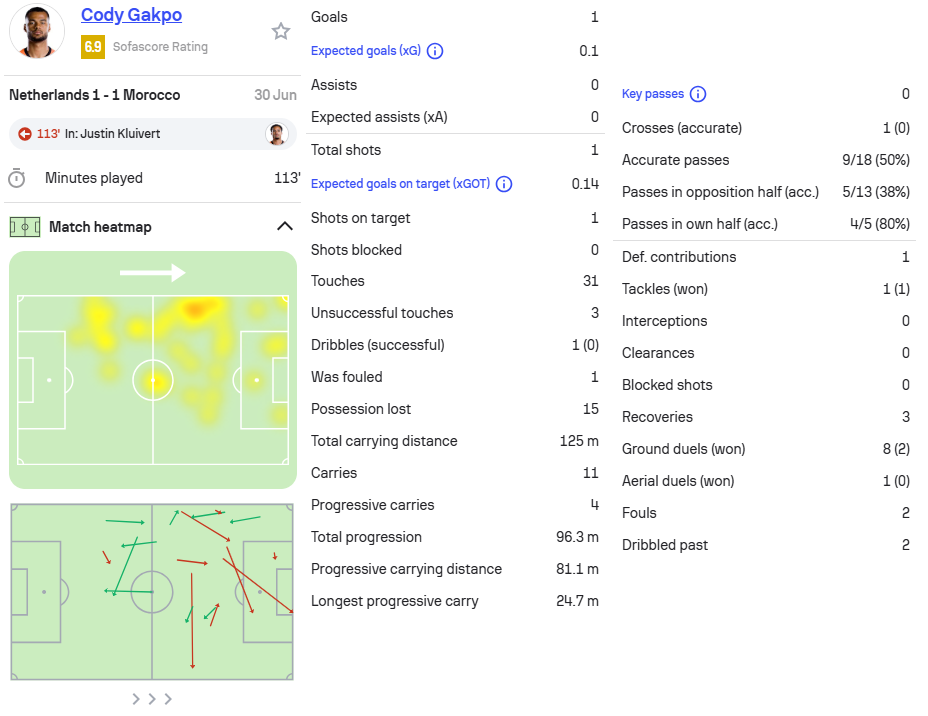Click the triple chevron arrows below pass map

point(152,699)
